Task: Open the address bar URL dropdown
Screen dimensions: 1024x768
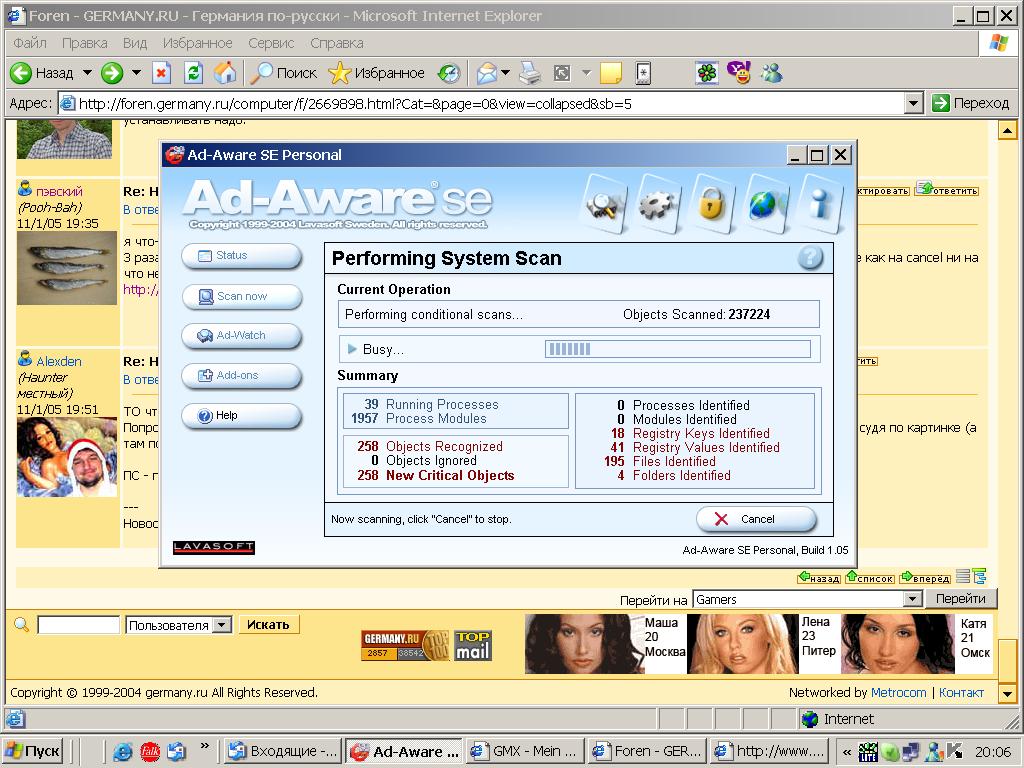Action: pos(914,103)
